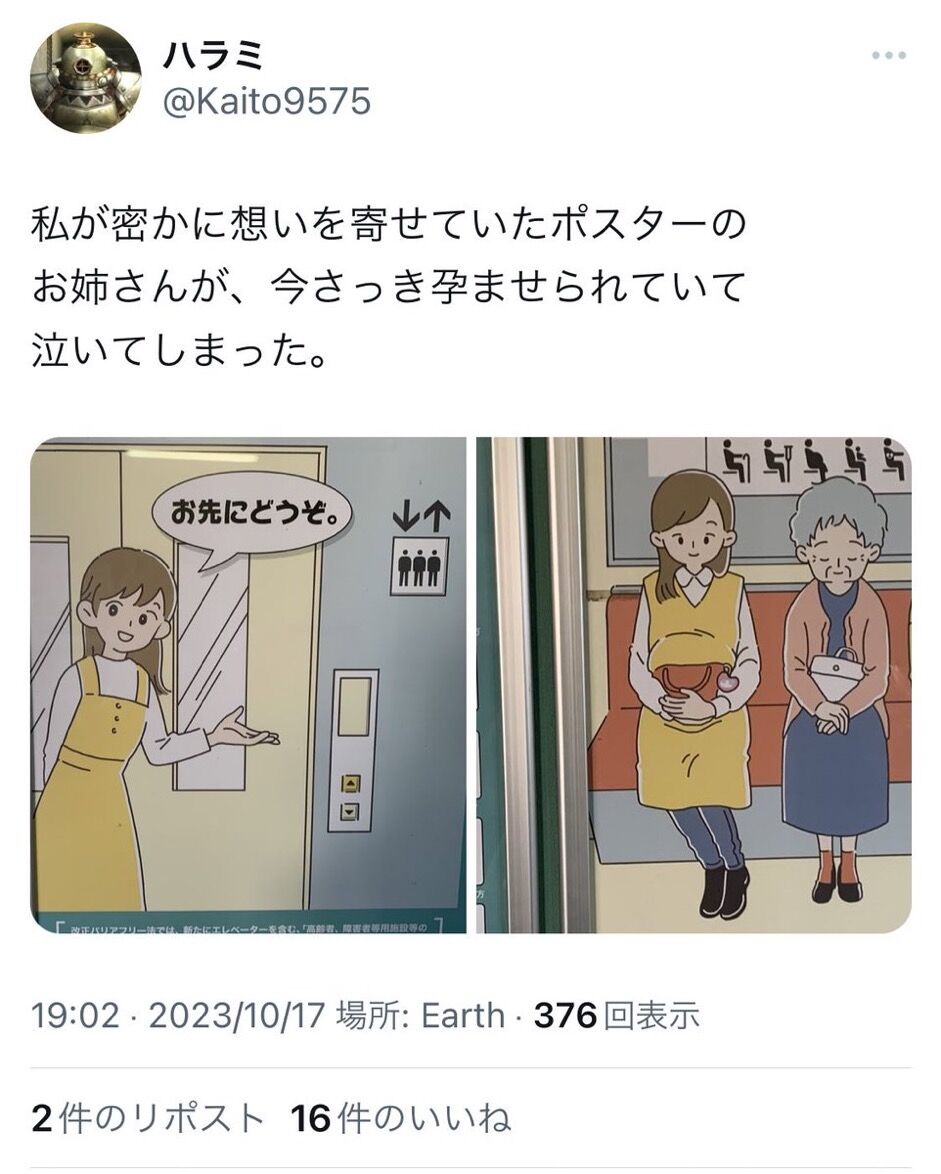The image size is (941, 1174).
Task: Open the @Kaito9575 handle
Action: pos(267,101)
